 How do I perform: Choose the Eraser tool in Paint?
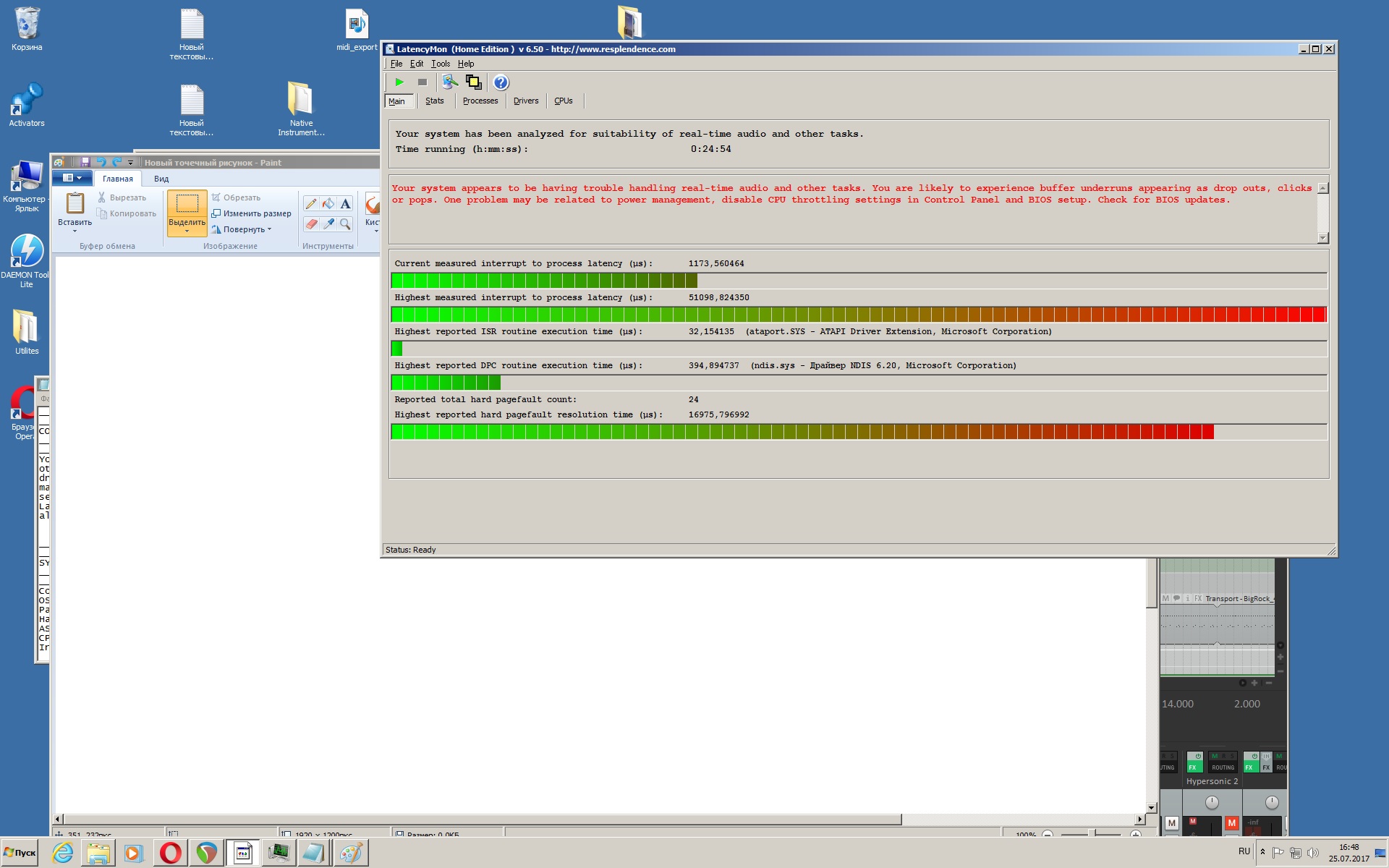coord(311,224)
